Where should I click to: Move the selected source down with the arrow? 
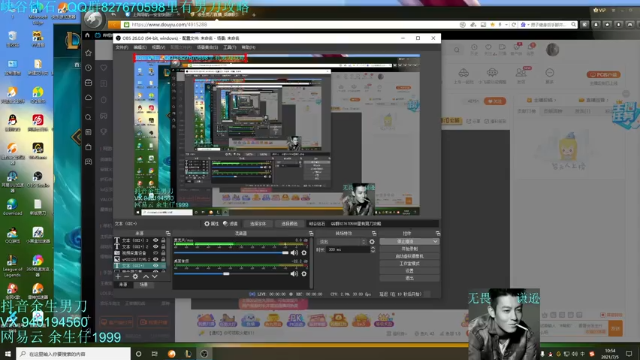click(x=154, y=276)
